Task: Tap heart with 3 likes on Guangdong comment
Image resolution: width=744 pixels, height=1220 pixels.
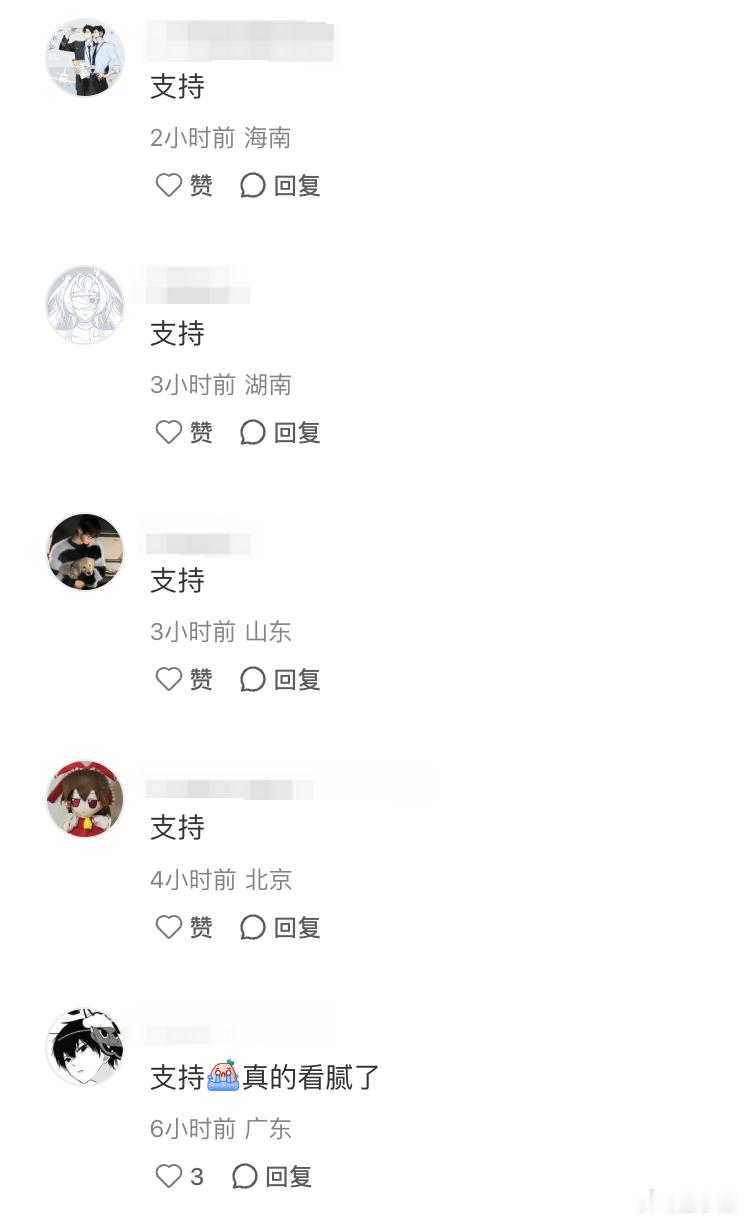Action: [180, 1176]
